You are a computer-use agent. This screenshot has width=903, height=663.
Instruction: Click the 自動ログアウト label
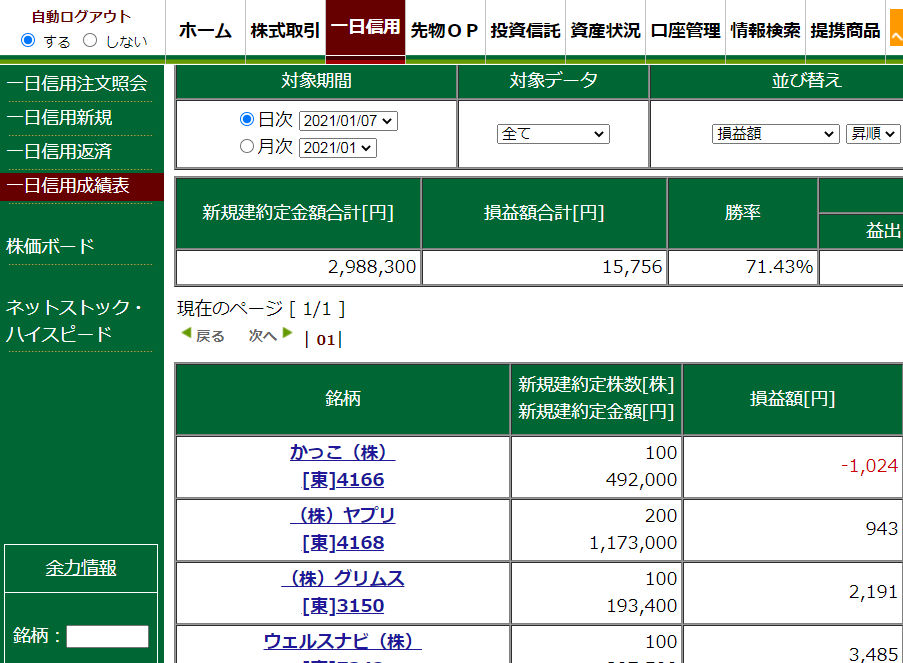pyautogui.click(x=81, y=17)
